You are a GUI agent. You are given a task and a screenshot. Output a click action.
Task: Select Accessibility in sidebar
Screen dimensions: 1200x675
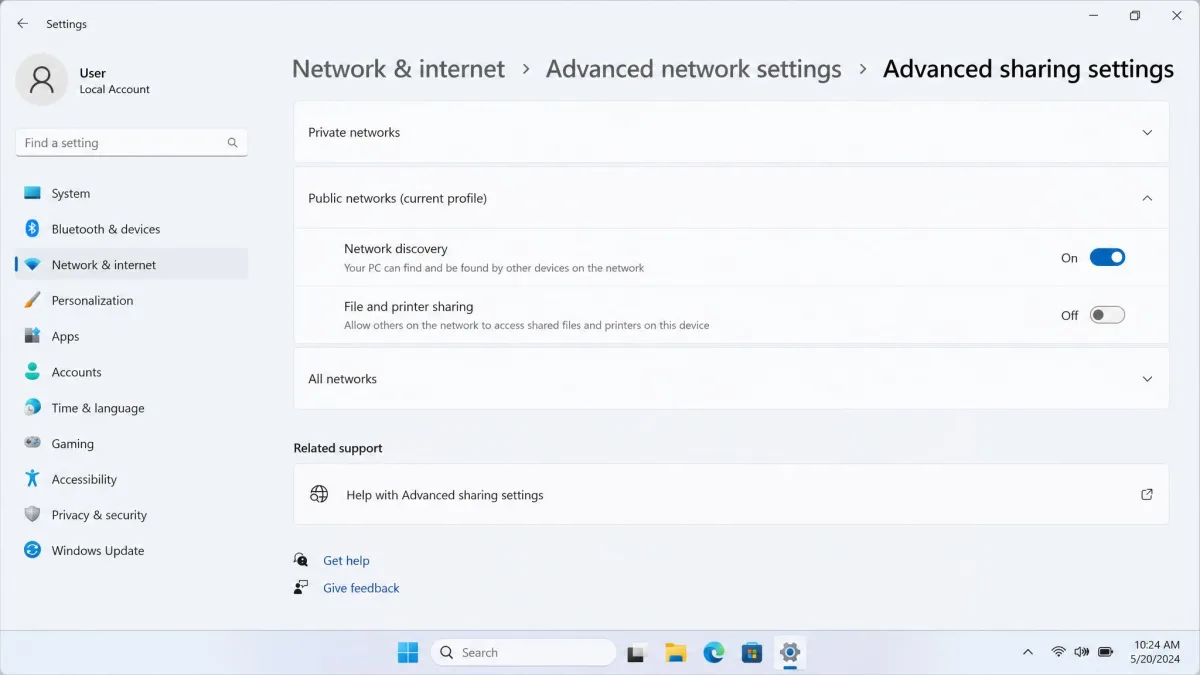tap(132, 479)
